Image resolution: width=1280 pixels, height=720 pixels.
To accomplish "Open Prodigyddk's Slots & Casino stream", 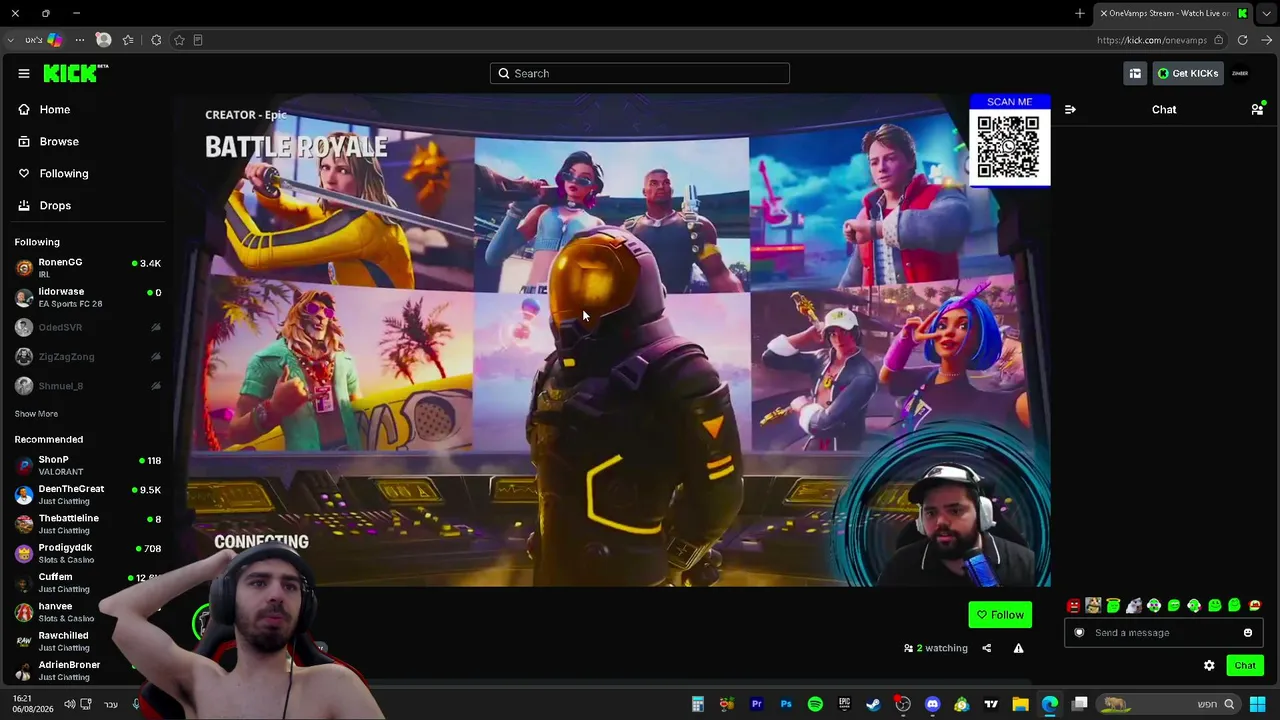I will click(88, 553).
